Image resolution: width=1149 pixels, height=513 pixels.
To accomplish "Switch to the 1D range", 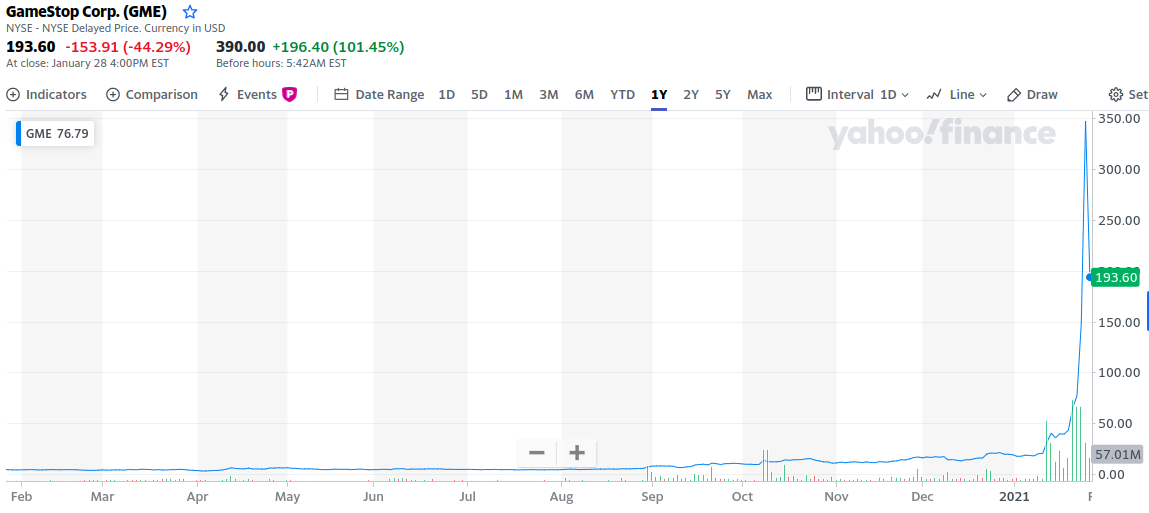I will tap(446, 95).
